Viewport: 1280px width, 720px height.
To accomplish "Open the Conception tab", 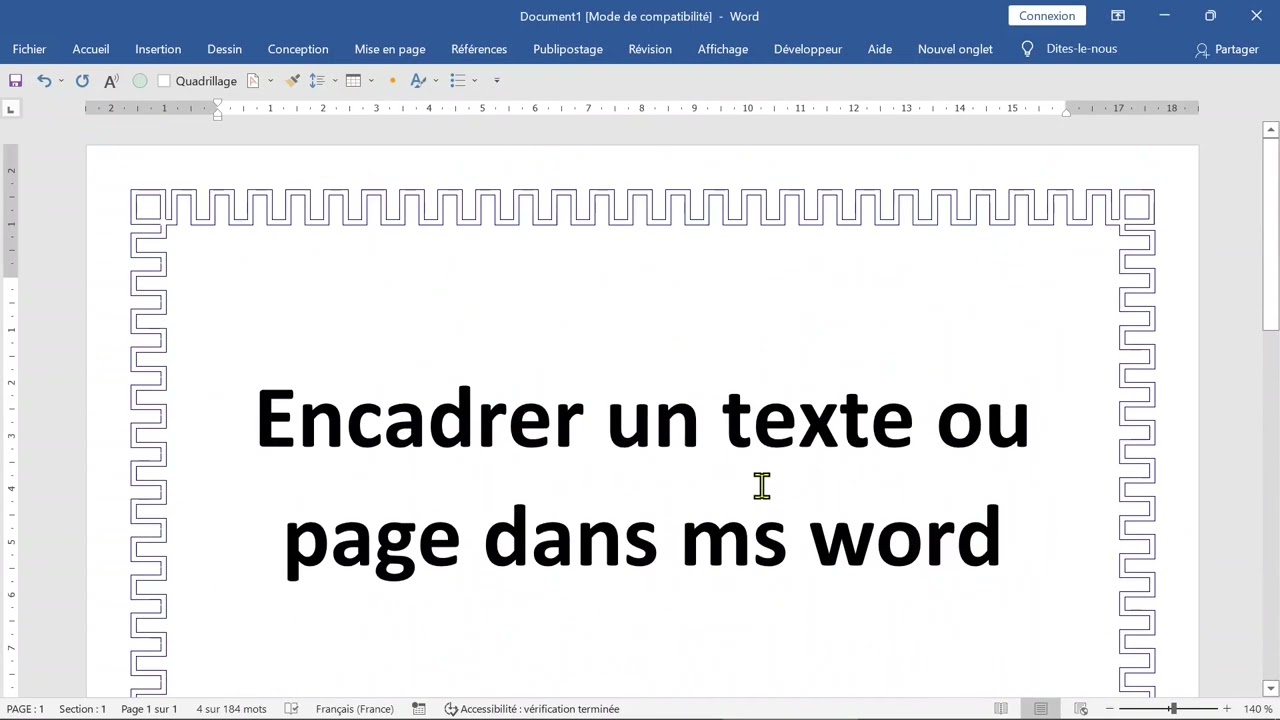I will 298,49.
